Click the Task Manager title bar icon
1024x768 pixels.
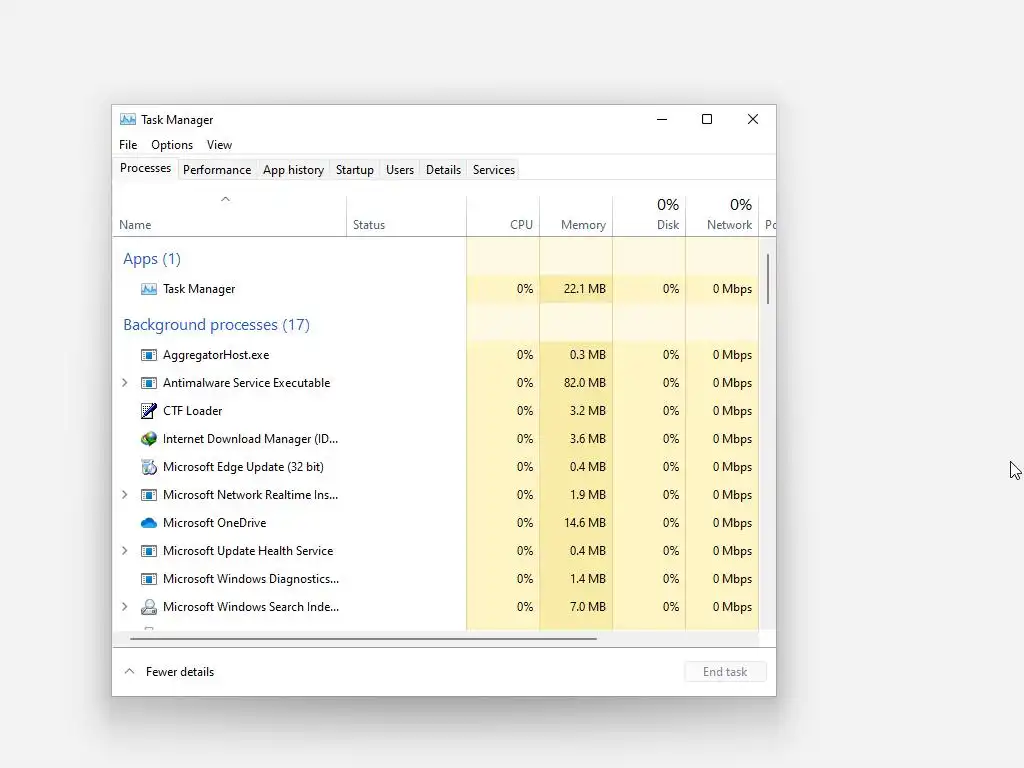coord(128,120)
